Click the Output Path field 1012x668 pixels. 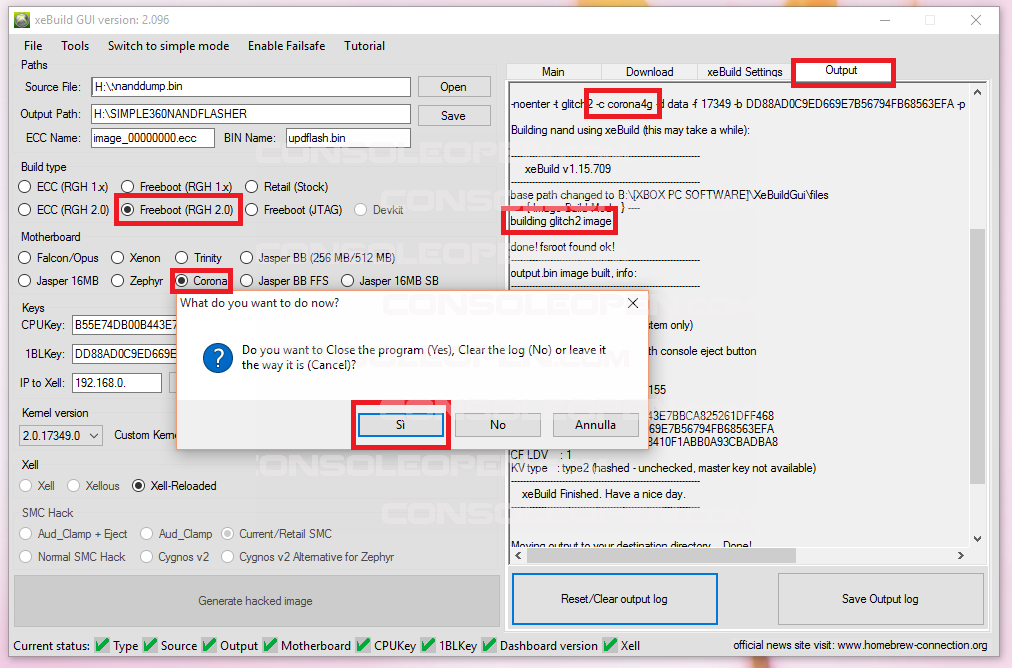[250, 114]
